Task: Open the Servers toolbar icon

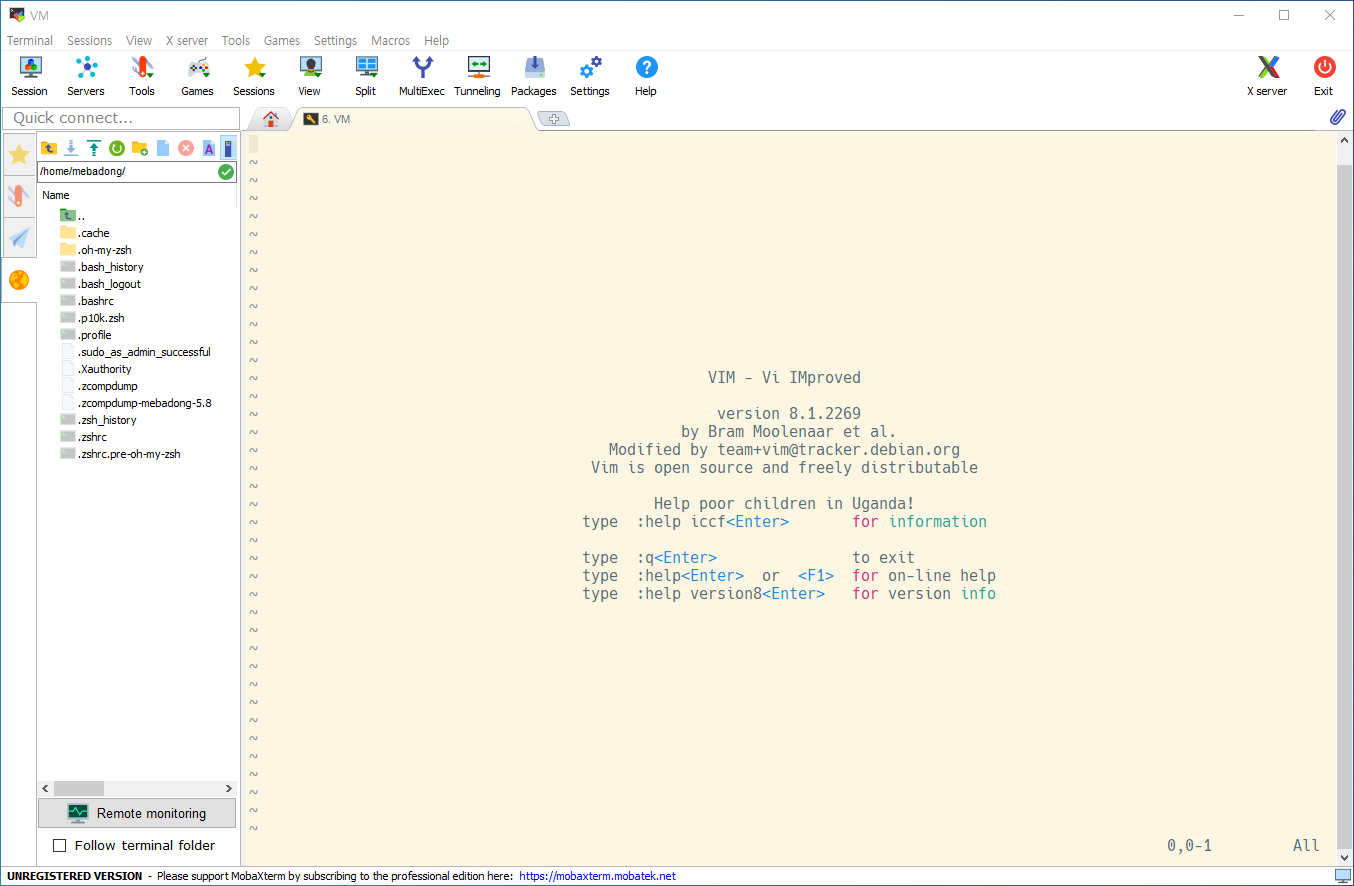Action: [x=86, y=76]
